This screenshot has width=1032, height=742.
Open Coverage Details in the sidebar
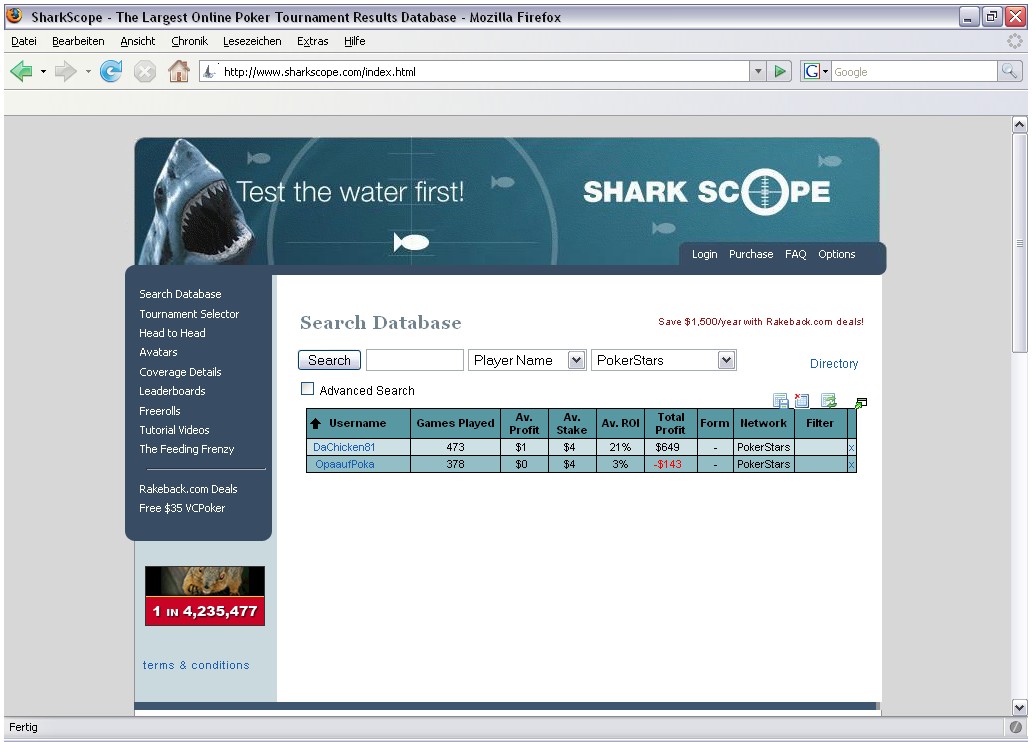(x=180, y=372)
